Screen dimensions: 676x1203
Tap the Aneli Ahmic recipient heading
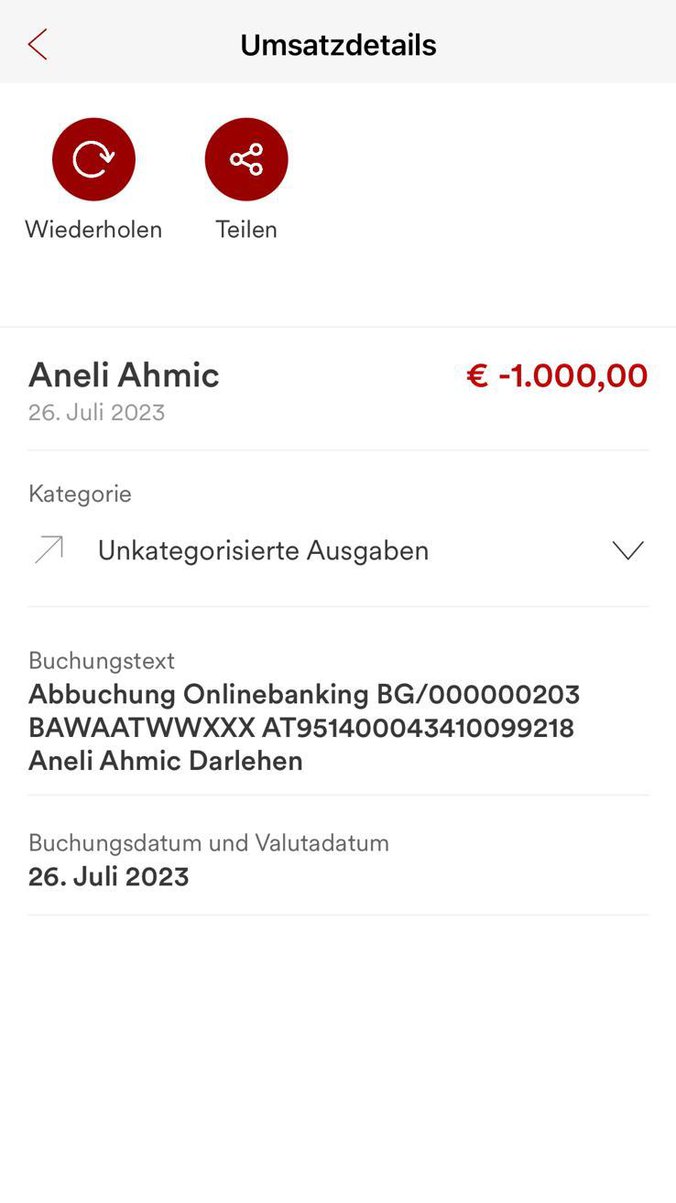click(124, 375)
